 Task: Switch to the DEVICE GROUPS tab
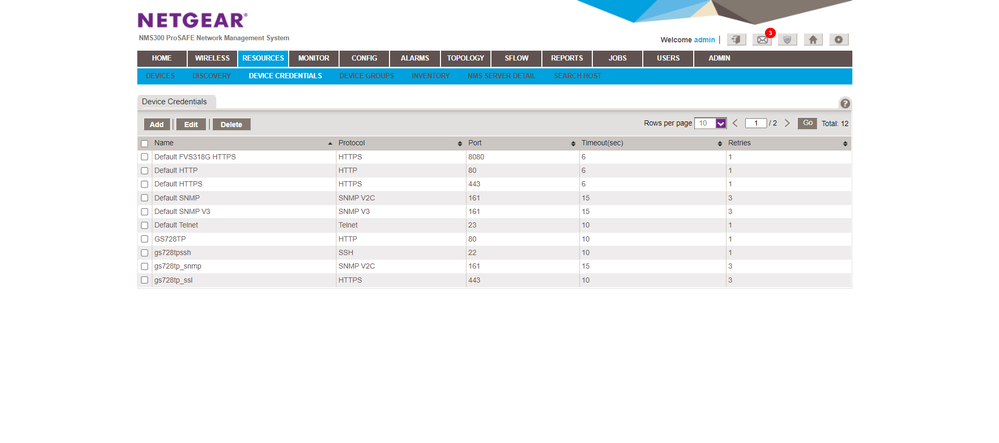click(366, 76)
